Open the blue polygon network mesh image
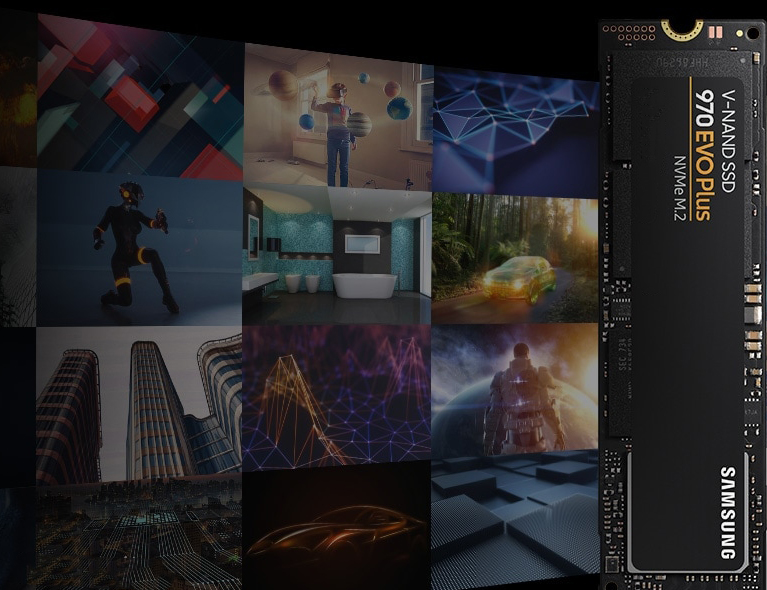The width and height of the screenshot is (767, 590). (x=516, y=133)
